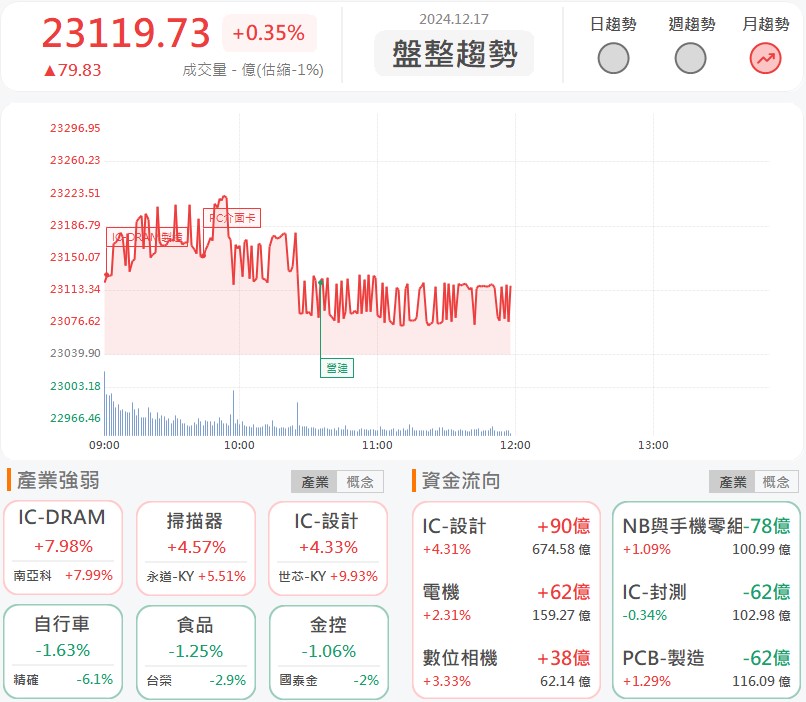Click the 產業強弱 section heading

pyautogui.click(x=58, y=480)
